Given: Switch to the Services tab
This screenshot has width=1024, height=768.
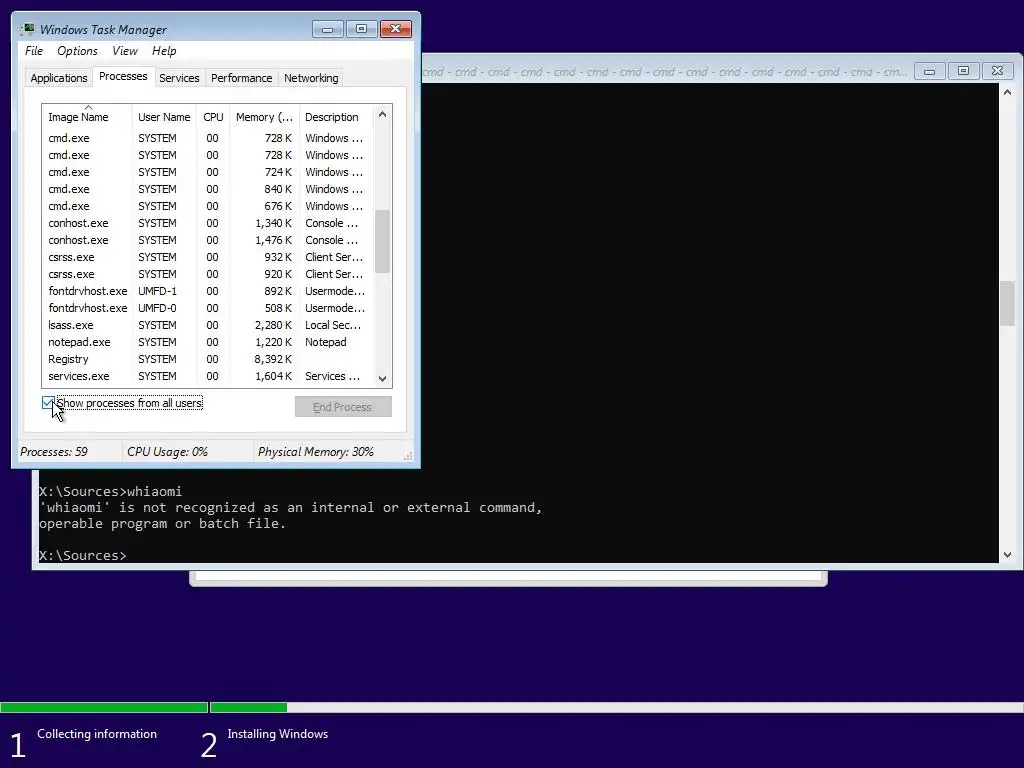Looking at the screenshot, I should [179, 78].
